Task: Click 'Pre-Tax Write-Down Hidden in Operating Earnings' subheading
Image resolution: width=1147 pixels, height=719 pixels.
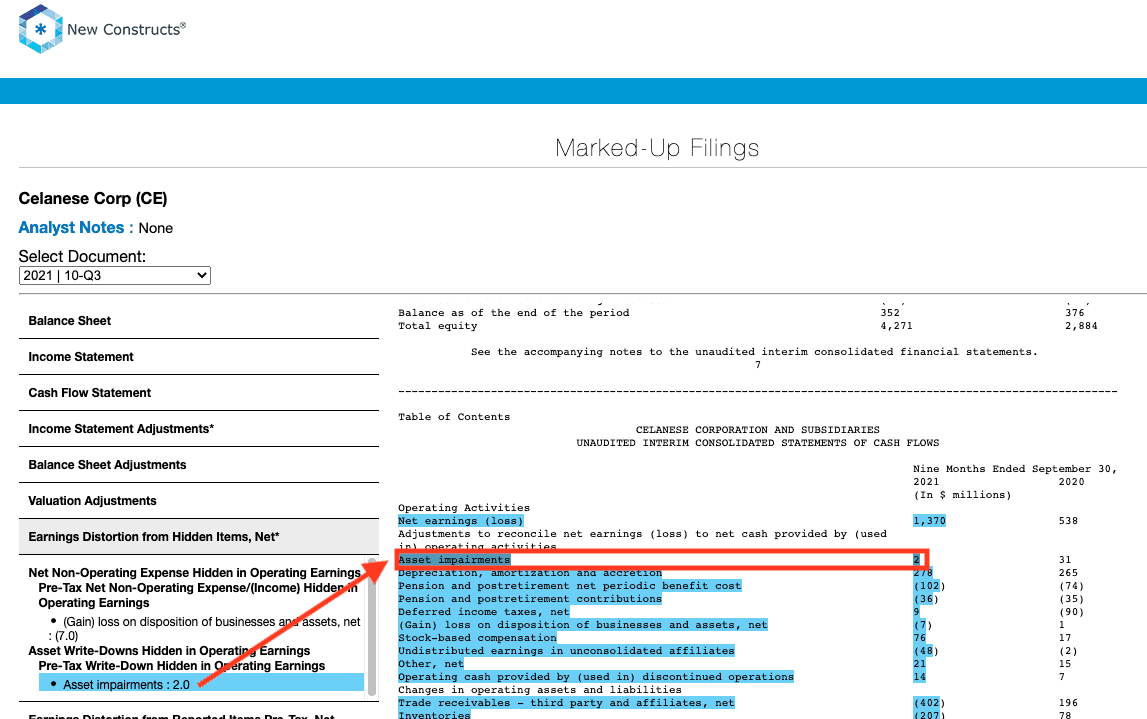Action: click(181, 666)
